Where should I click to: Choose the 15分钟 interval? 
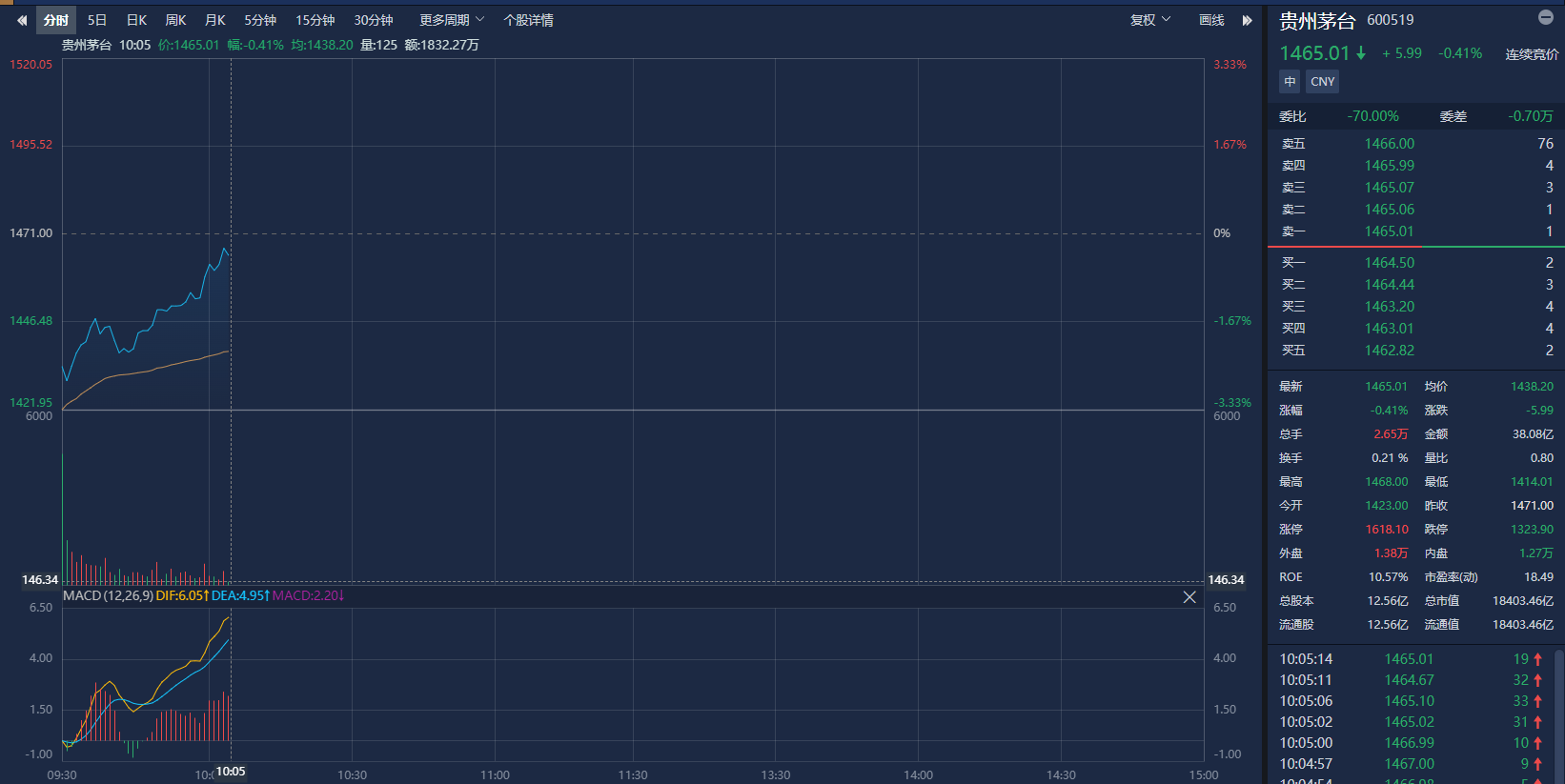coord(315,20)
